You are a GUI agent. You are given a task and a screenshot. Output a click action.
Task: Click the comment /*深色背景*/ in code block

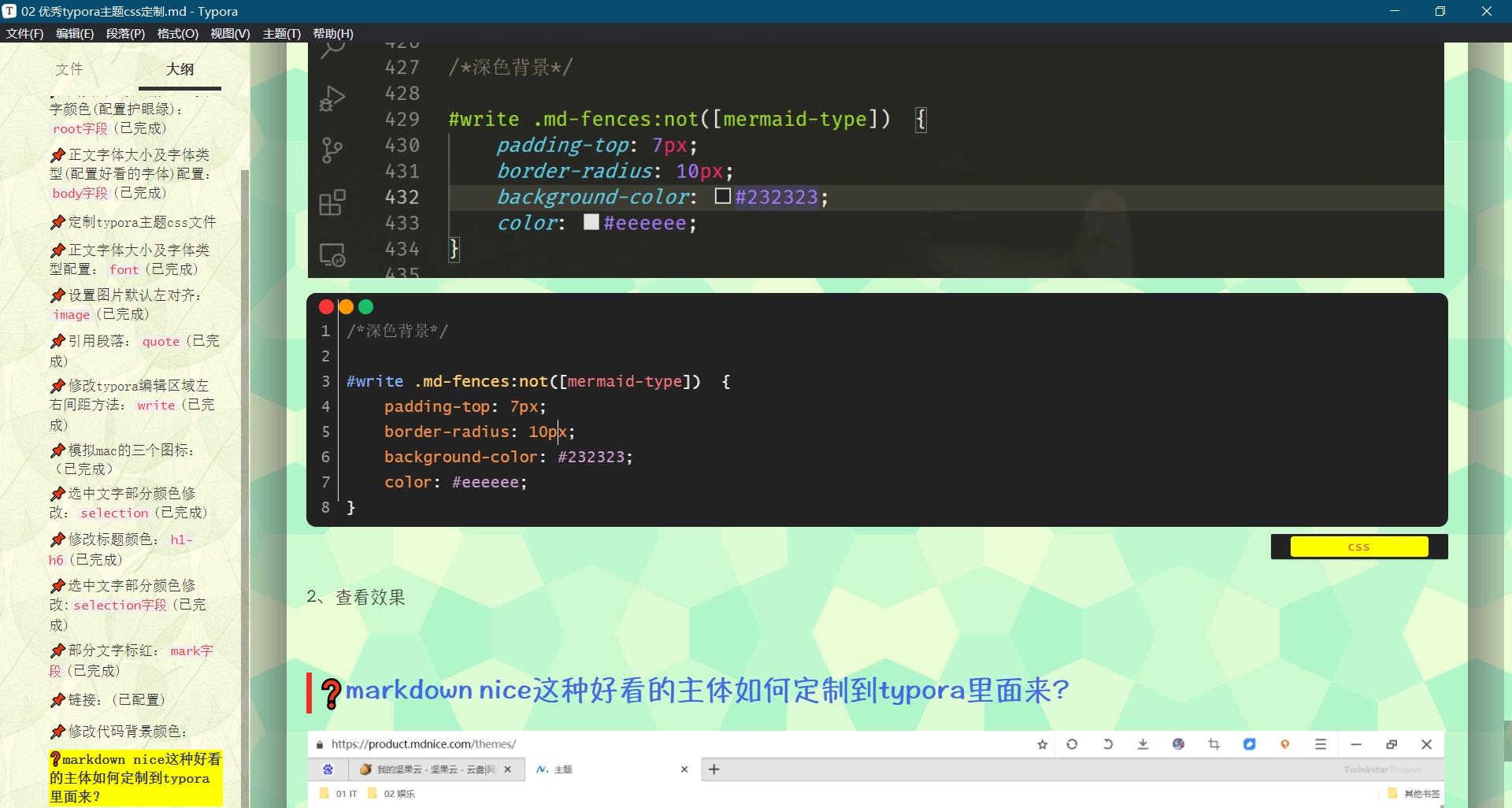click(397, 331)
